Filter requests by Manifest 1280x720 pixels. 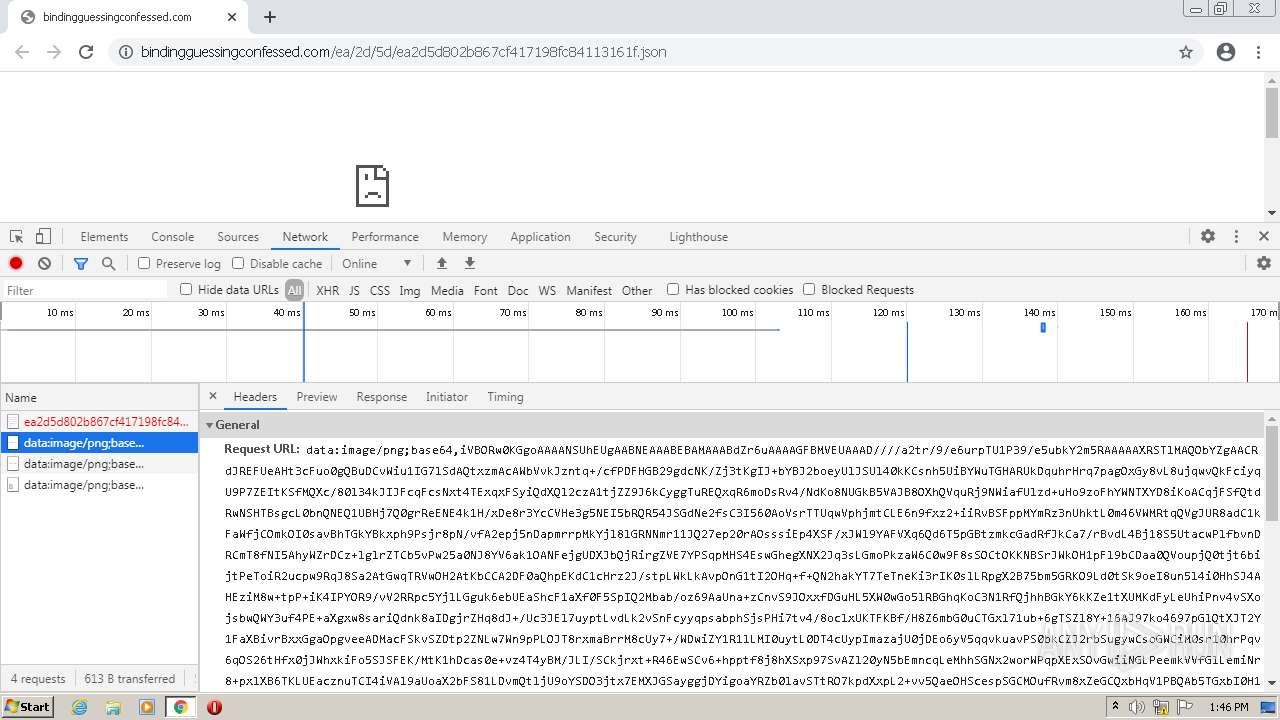tap(589, 290)
